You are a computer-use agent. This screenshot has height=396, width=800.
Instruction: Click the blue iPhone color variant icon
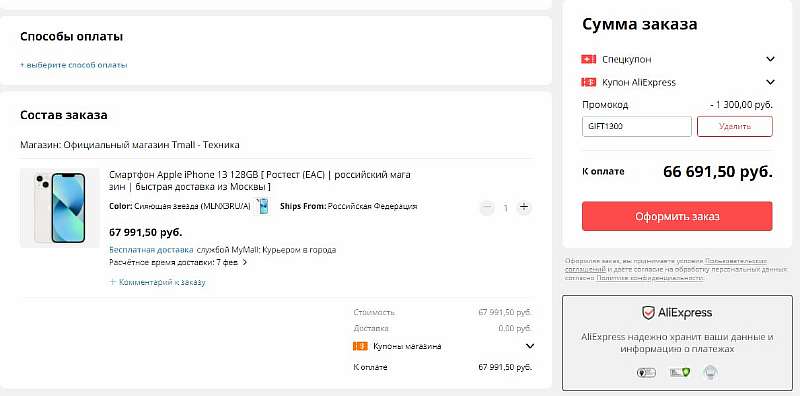point(263,206)
